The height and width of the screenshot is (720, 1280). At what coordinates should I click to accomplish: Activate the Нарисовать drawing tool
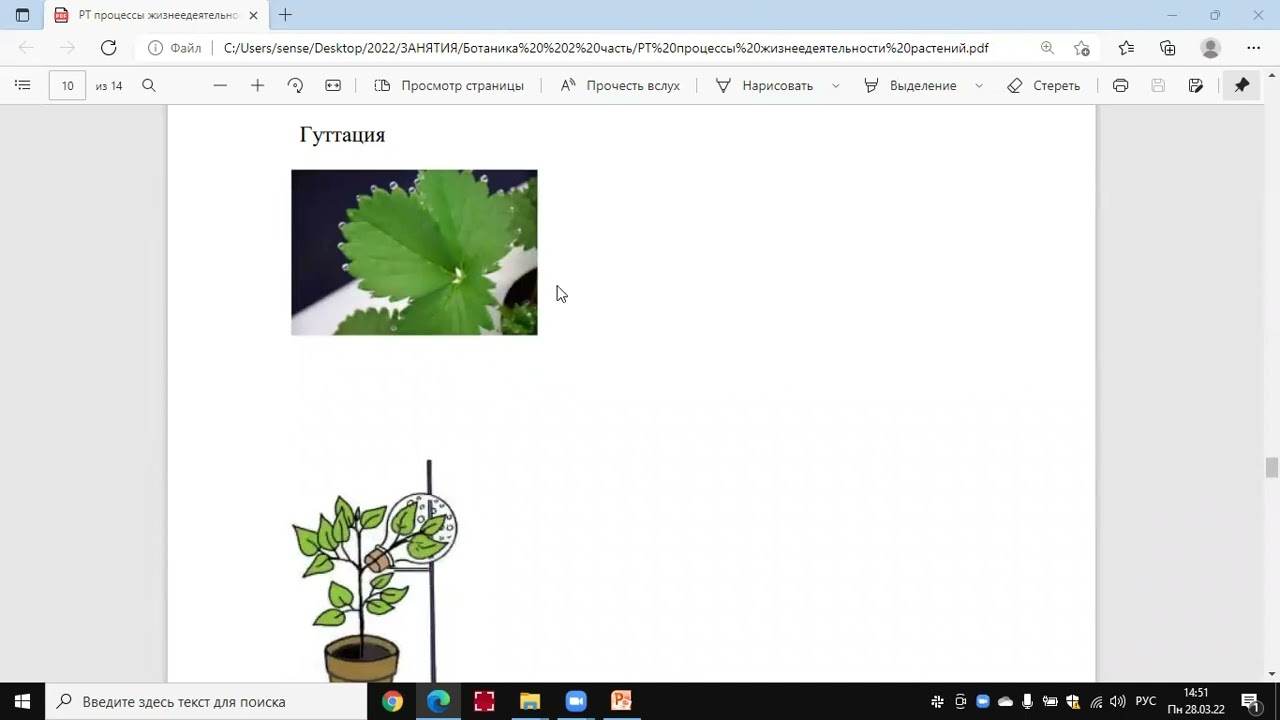765,86
